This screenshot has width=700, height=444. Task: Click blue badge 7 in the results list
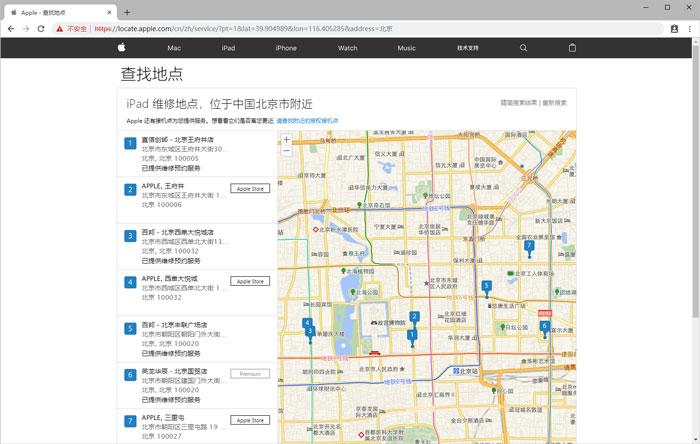(x=130, y=421)
